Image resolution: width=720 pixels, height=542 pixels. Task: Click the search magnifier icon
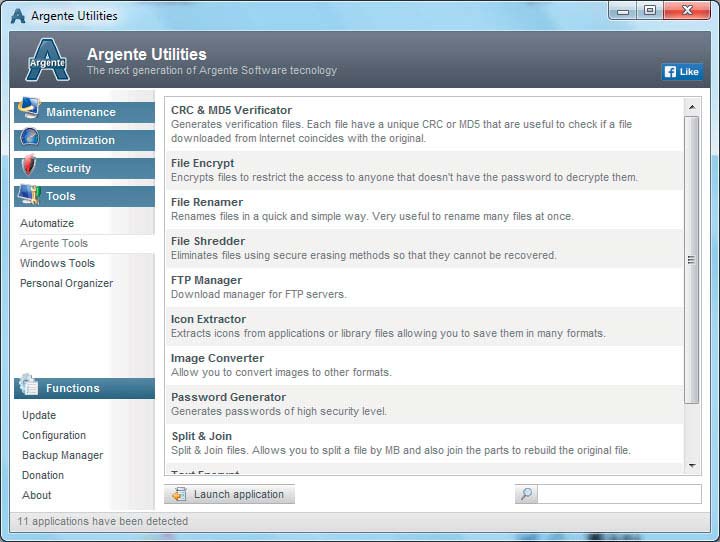[526, 494]
